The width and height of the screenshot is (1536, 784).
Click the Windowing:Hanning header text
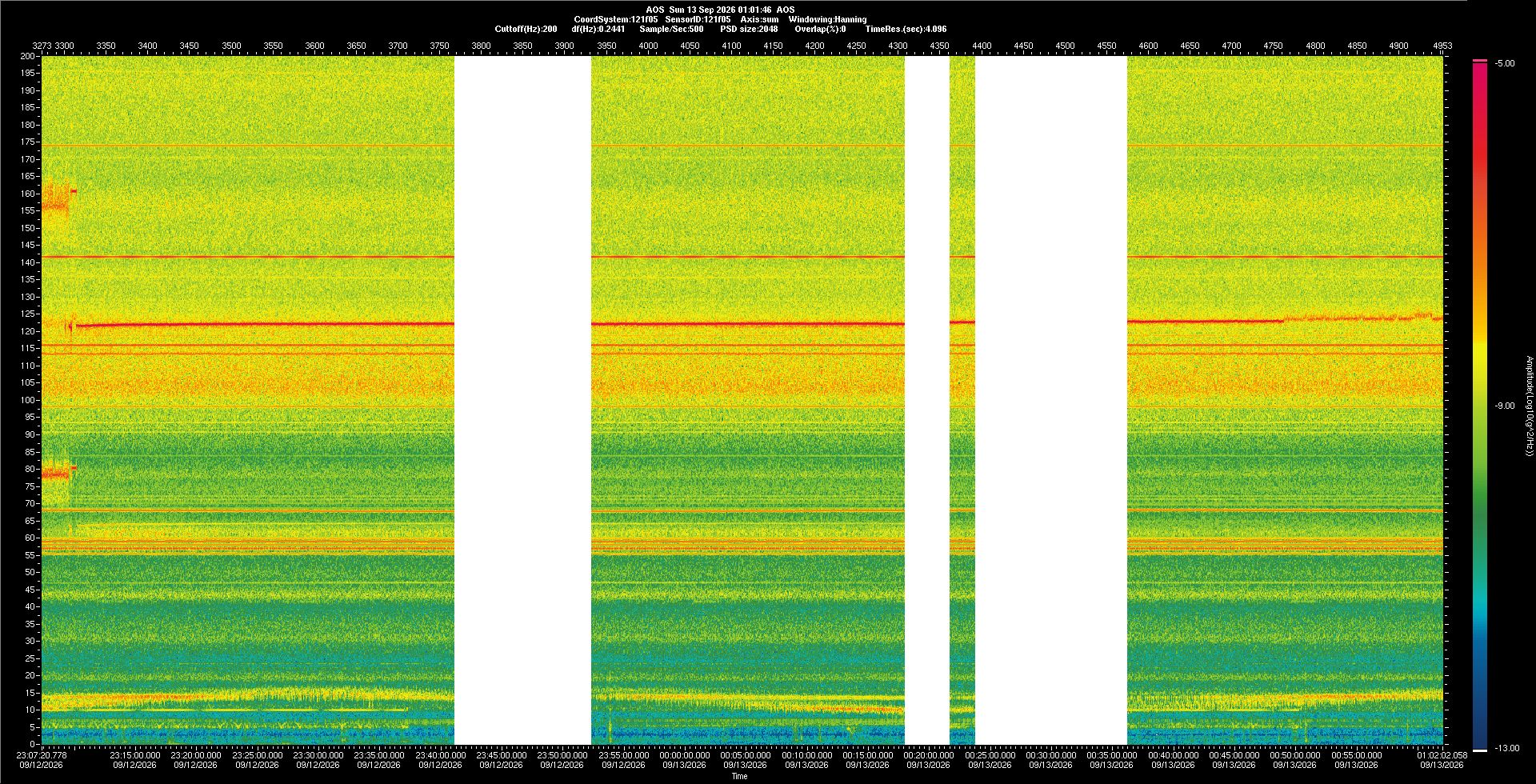click(827, 20)
